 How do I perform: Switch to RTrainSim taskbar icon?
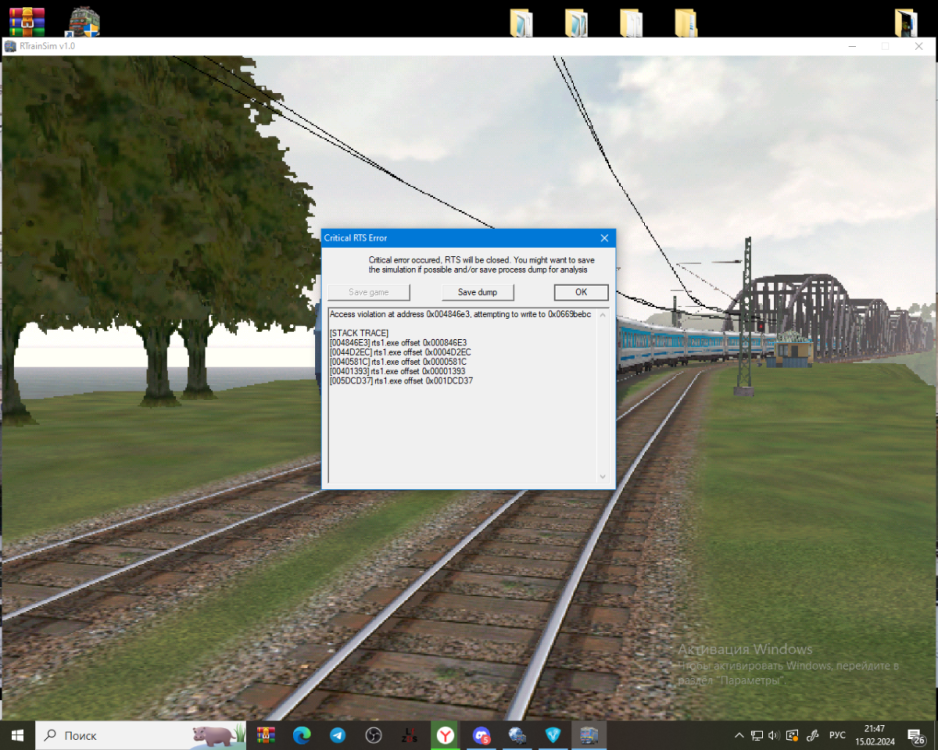click(588, 735)
